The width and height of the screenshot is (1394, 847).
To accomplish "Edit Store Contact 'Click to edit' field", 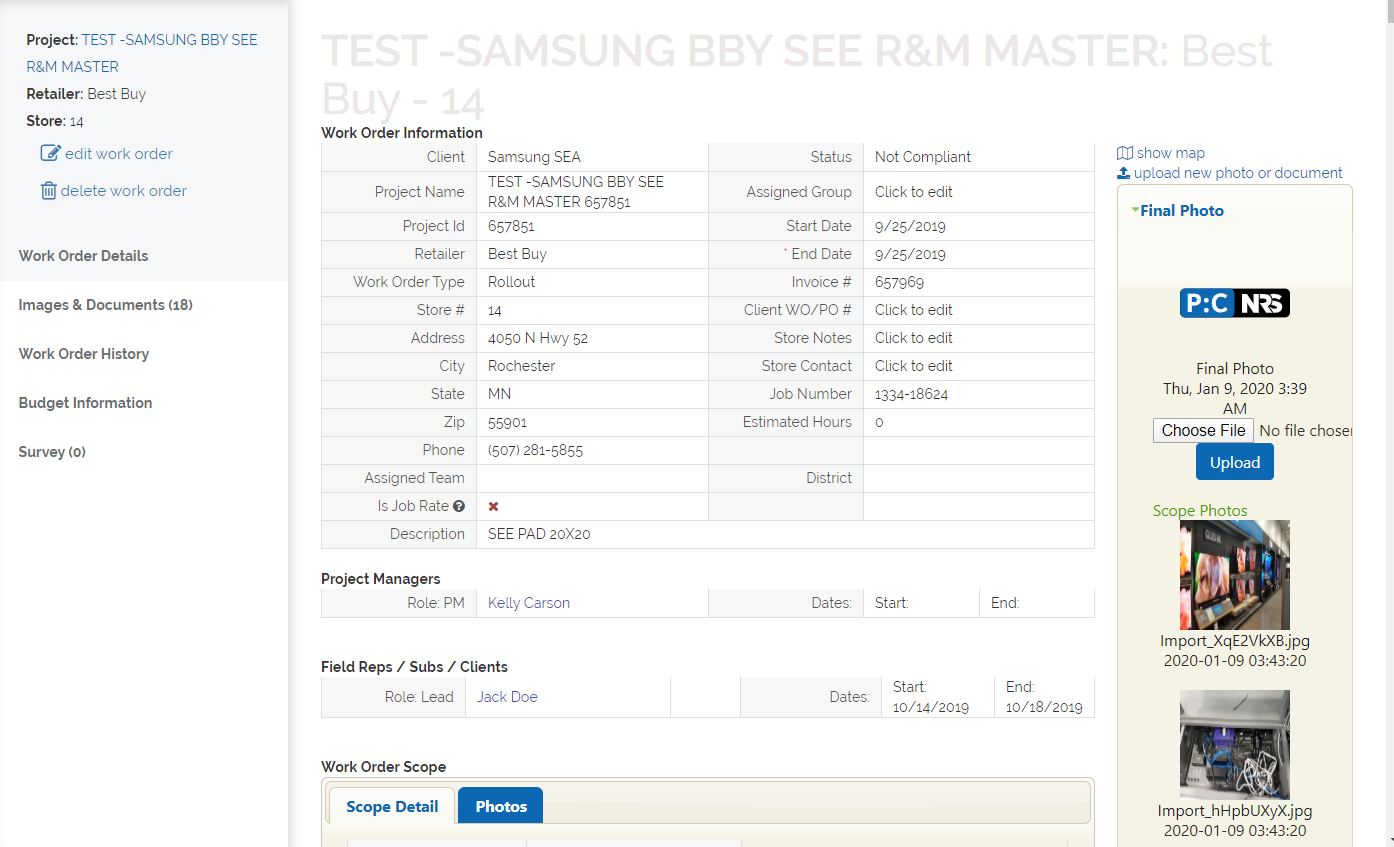I will coord(914,366).
